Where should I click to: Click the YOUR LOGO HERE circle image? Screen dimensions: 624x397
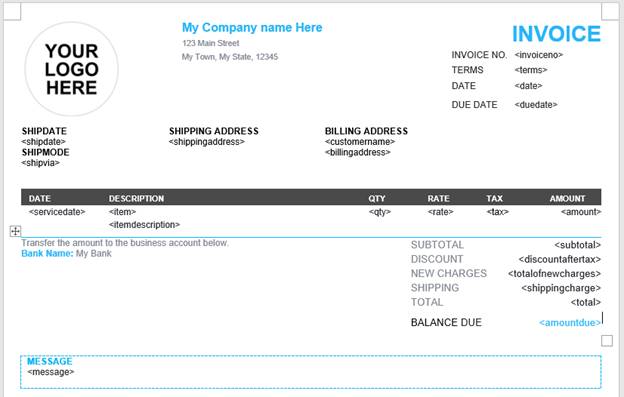coord(72,69)
